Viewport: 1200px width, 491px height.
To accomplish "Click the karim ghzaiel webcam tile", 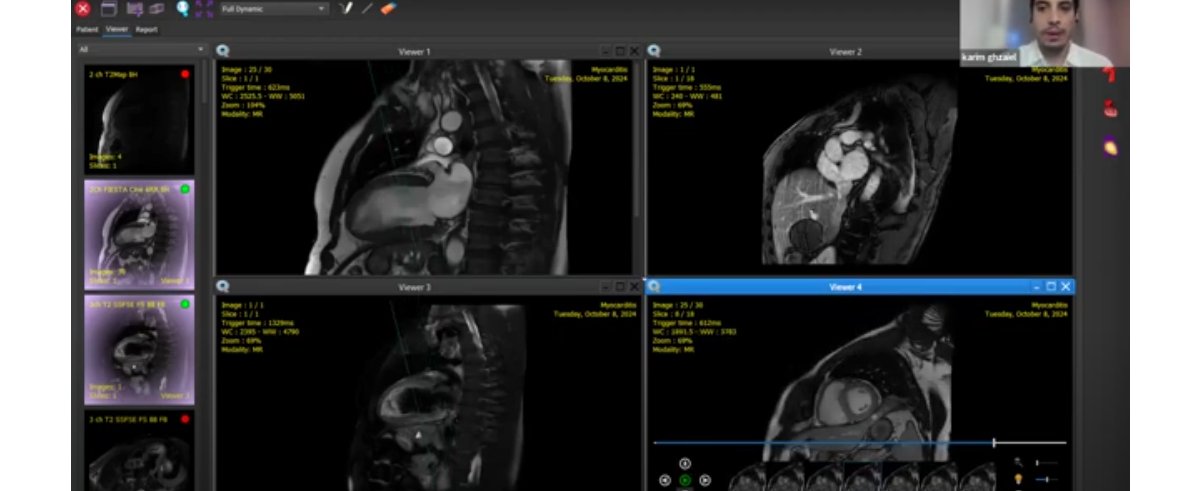I will coord(1044,33).
